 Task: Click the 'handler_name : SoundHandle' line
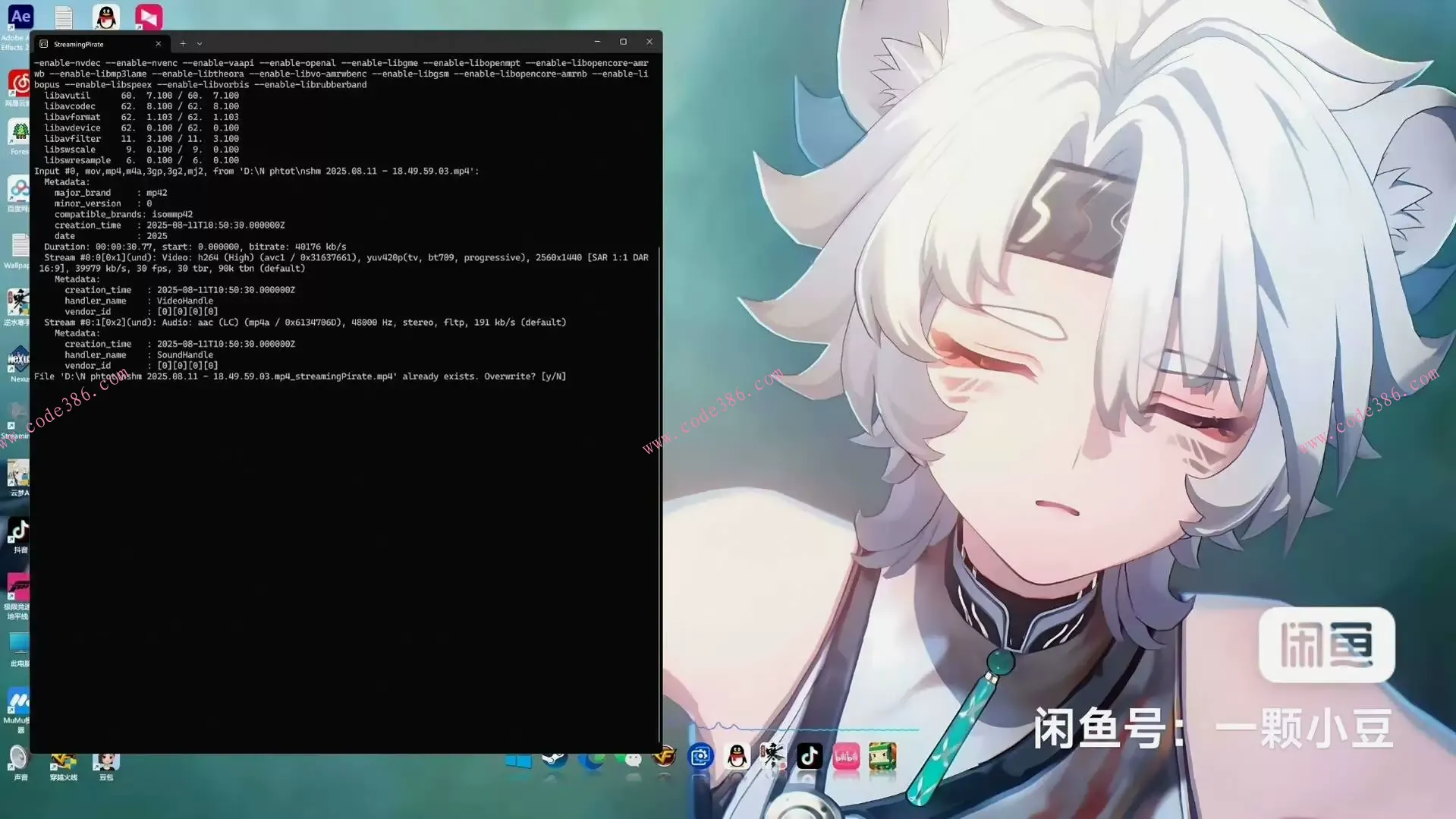[139, 354]
